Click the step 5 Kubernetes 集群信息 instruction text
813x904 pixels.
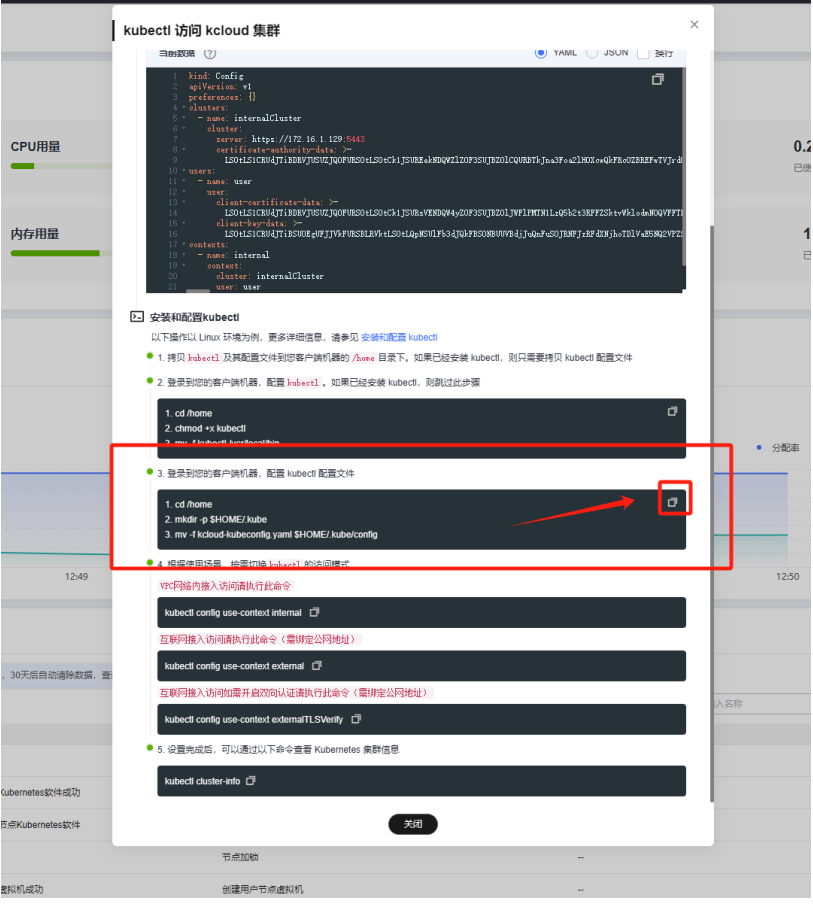click(x=278, y=750)
